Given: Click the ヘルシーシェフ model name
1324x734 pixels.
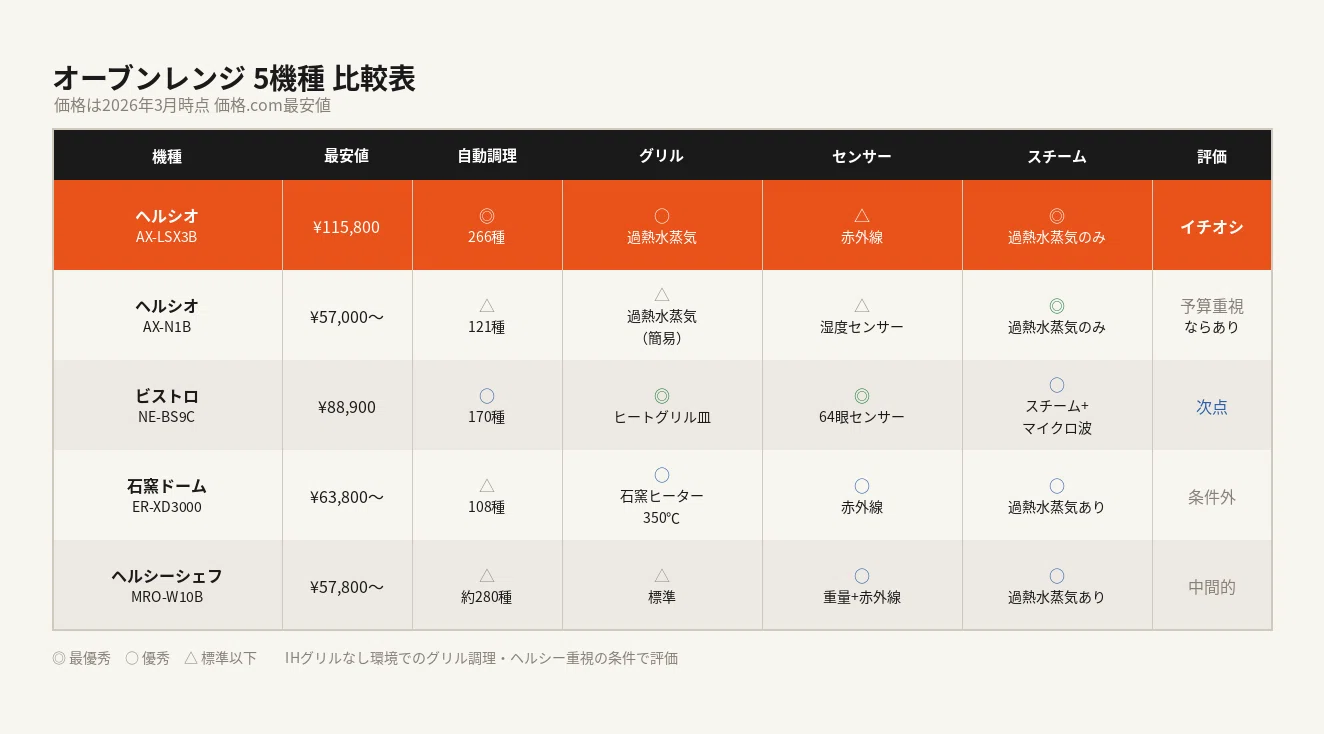Looking at the screenshot, I should pyautogui.click(x=167, y=576).
